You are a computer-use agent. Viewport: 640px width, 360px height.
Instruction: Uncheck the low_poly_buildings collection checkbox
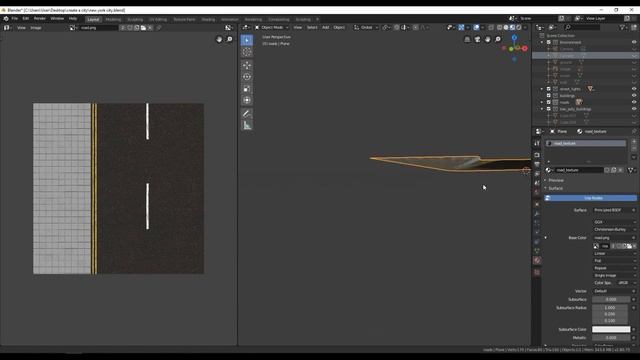[549, 109]
